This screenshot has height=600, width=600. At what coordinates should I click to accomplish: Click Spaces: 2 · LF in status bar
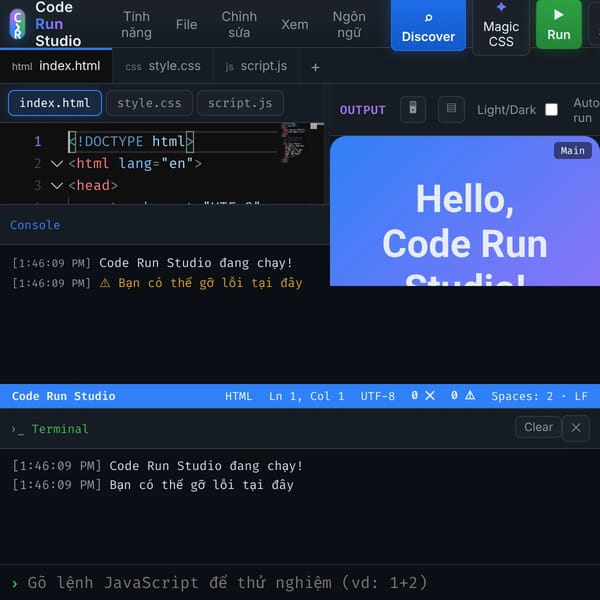(539, 396)
